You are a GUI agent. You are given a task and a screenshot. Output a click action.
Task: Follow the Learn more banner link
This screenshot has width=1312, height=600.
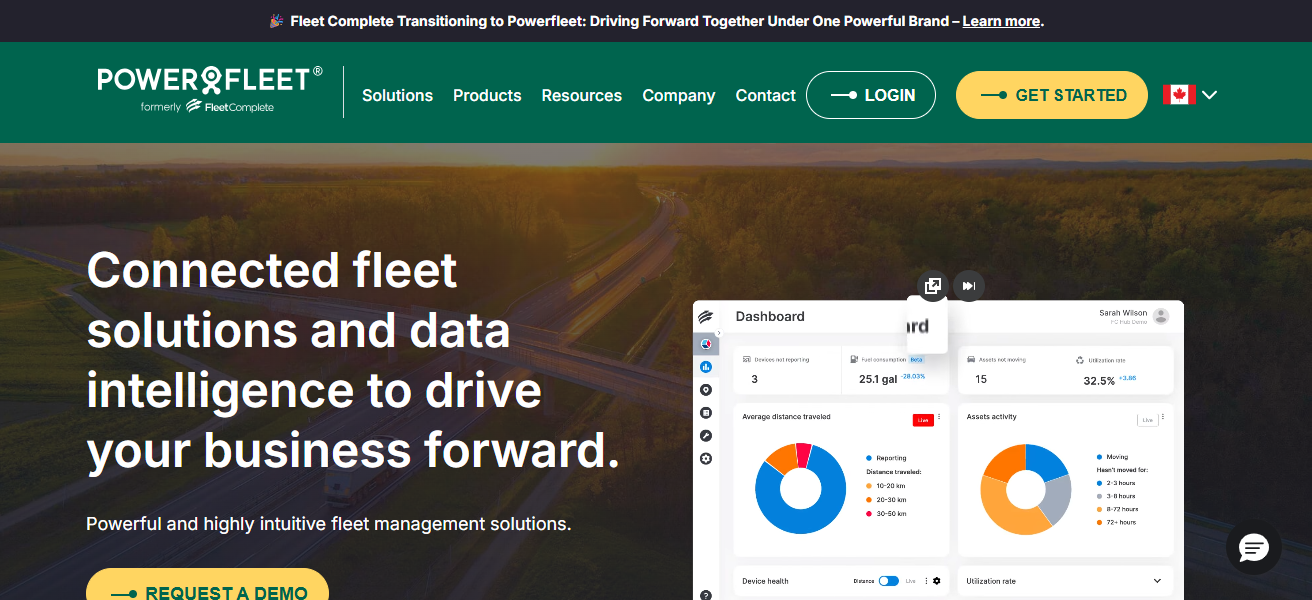pyautogui.click(x=1001, y=21)
